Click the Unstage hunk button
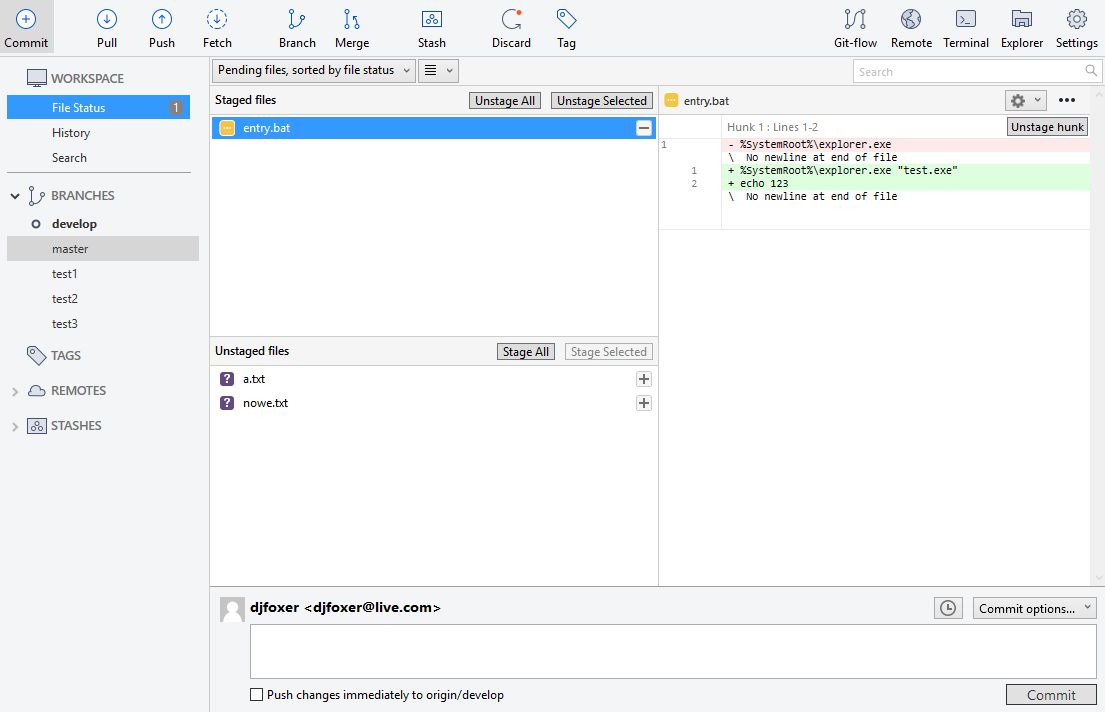Viewport: 1105px width, 712px height. [x=1047, y=127]
